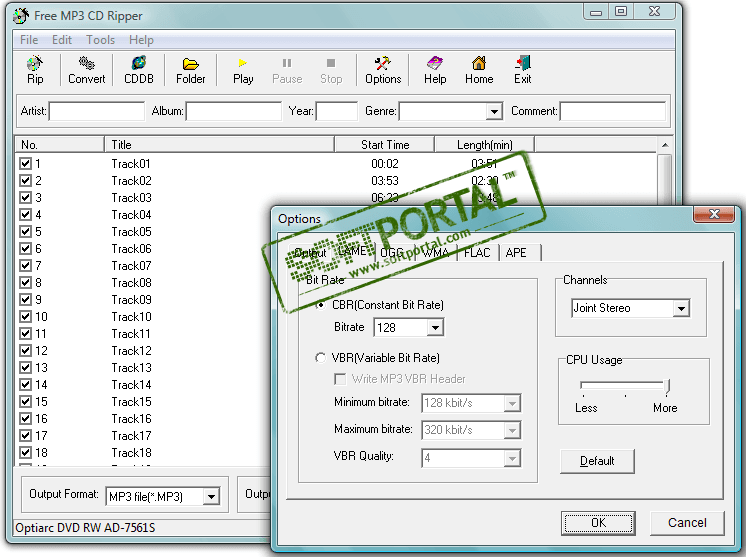Open the Maximum bitrate dropdown
The height and width of the screenshot is (557, 746).
(512, 430)
